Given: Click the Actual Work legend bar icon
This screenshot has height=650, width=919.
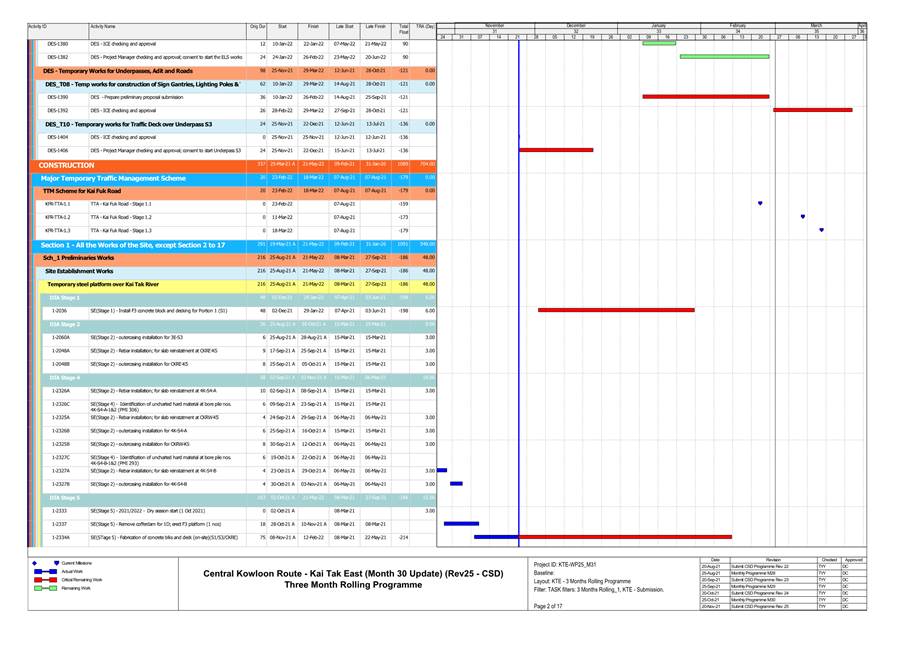Looking at the screenshot, I should tap(46, 571).
